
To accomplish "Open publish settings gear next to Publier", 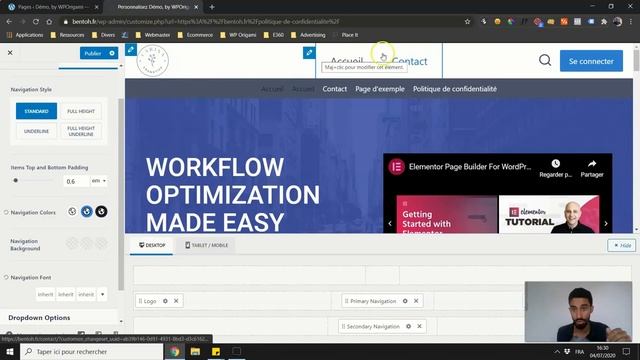I will tap(112, 53).
